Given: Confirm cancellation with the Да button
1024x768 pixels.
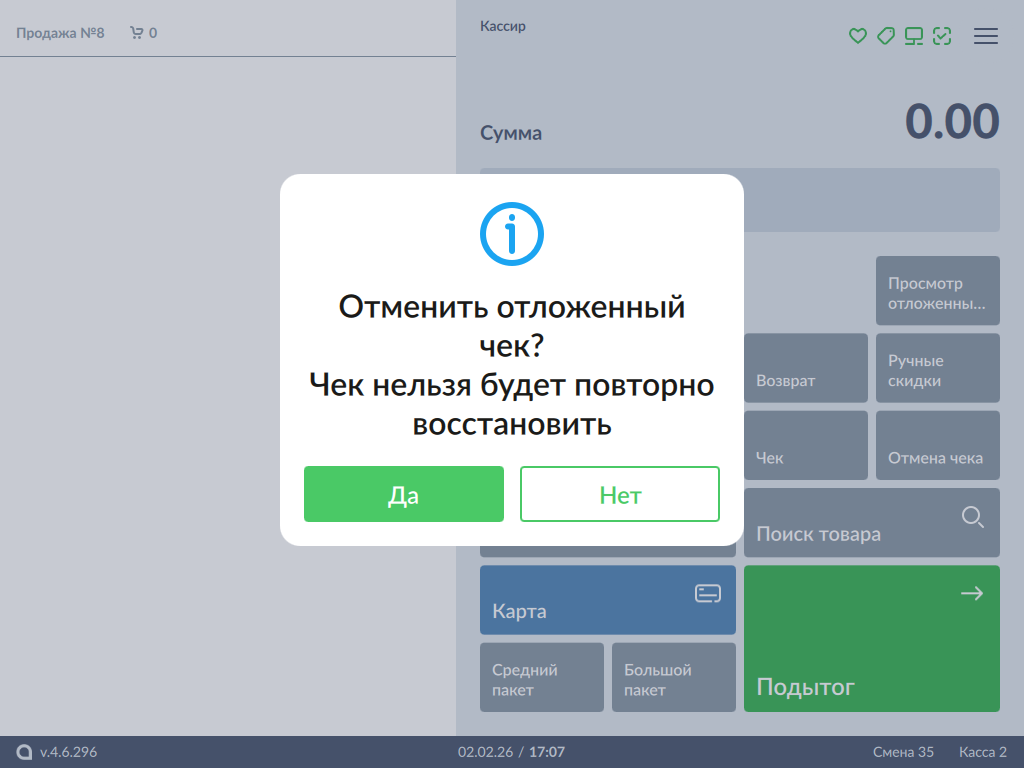Looking at the screenshot, I should click(404, 494).
